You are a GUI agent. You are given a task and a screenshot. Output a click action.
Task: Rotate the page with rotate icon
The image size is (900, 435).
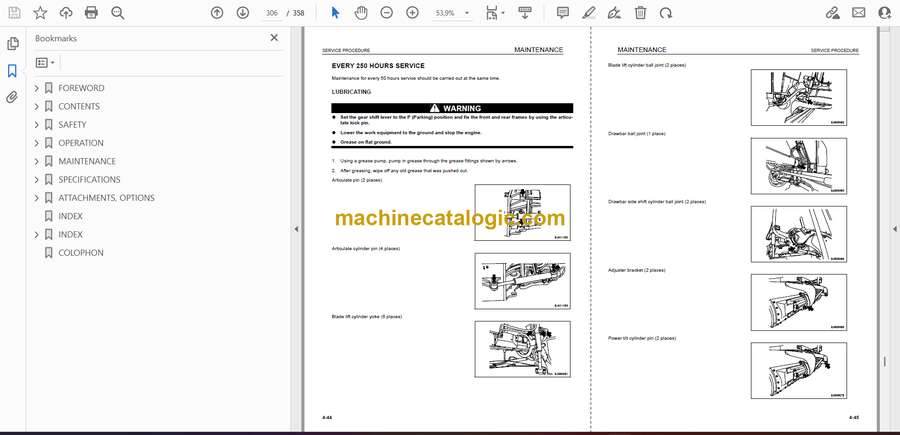(666, 13)
